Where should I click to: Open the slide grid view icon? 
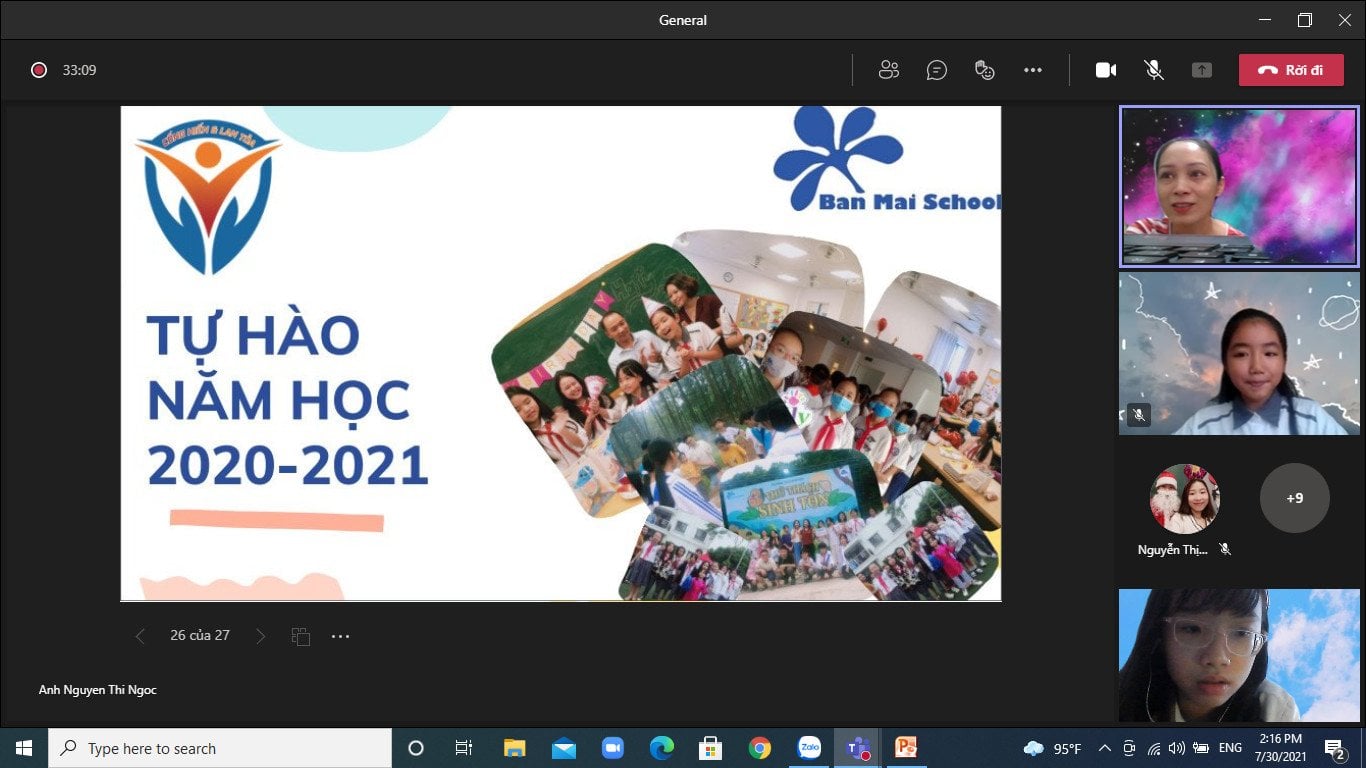click(300, 636)
